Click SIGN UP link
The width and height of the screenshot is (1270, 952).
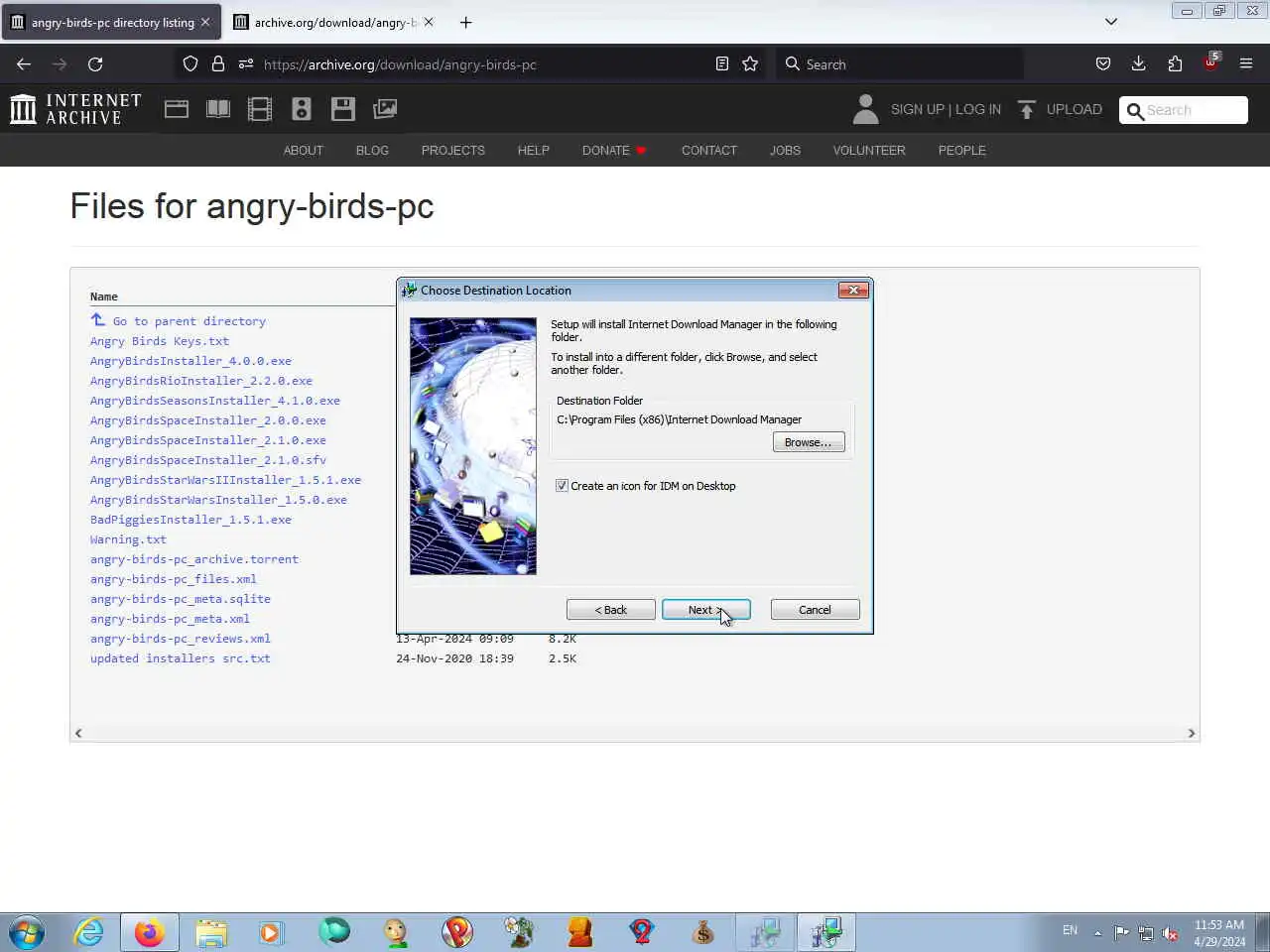coord(918,109)
